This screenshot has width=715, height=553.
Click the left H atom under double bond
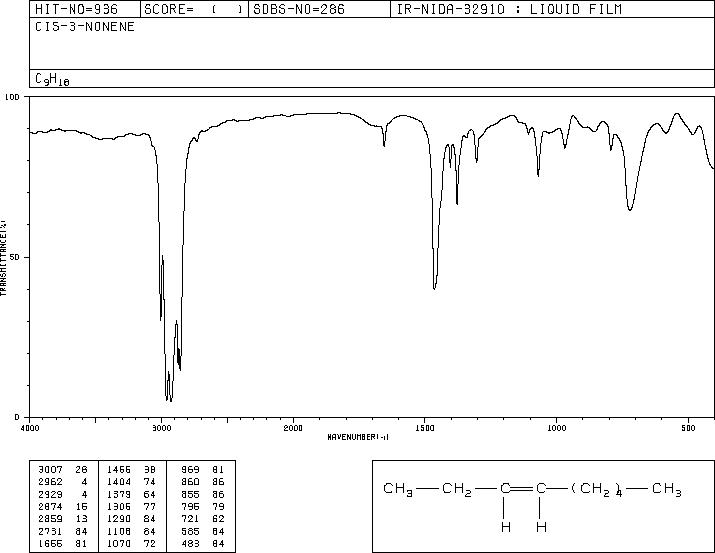pyautogui.click(x=505, y=527)
